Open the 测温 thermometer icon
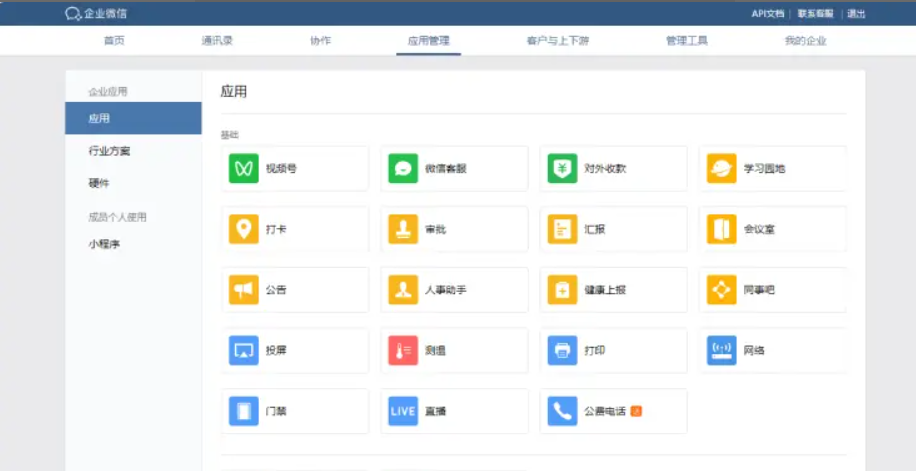Viewport: 916px width, 471px height. [x=403, y=351]
